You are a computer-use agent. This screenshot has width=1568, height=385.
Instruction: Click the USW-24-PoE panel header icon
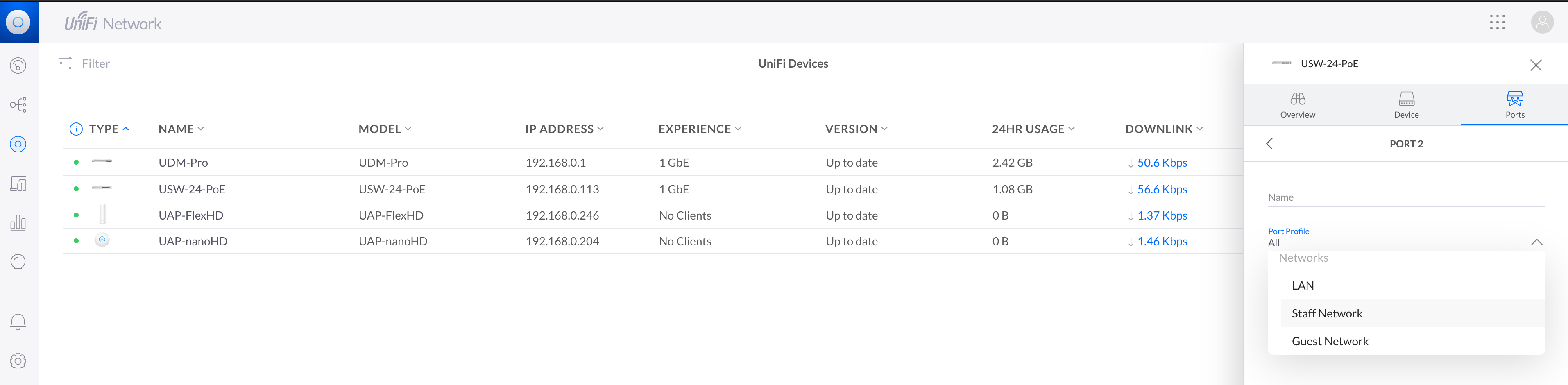click(x=1281, y=63)
